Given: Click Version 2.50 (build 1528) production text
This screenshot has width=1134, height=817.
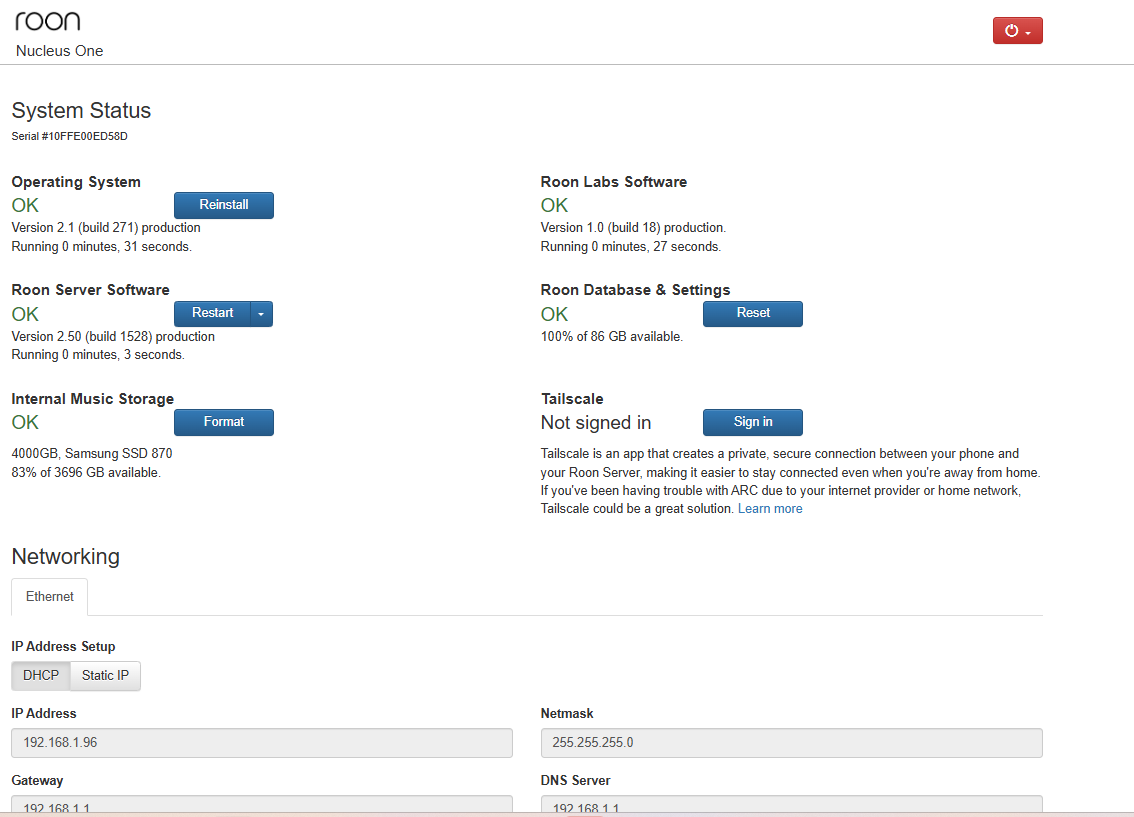Looking at the screenshot, I should [114, 337].
